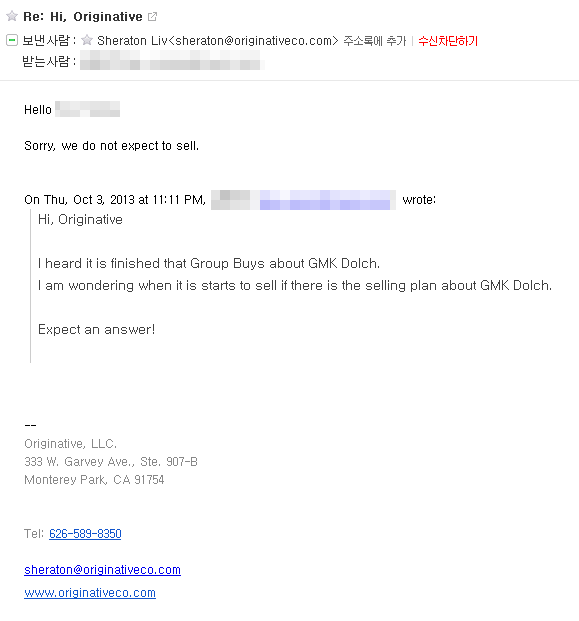Click the blurred recipient address field
579x621 pixels.
pyautogui.click(x=171, y=60)
